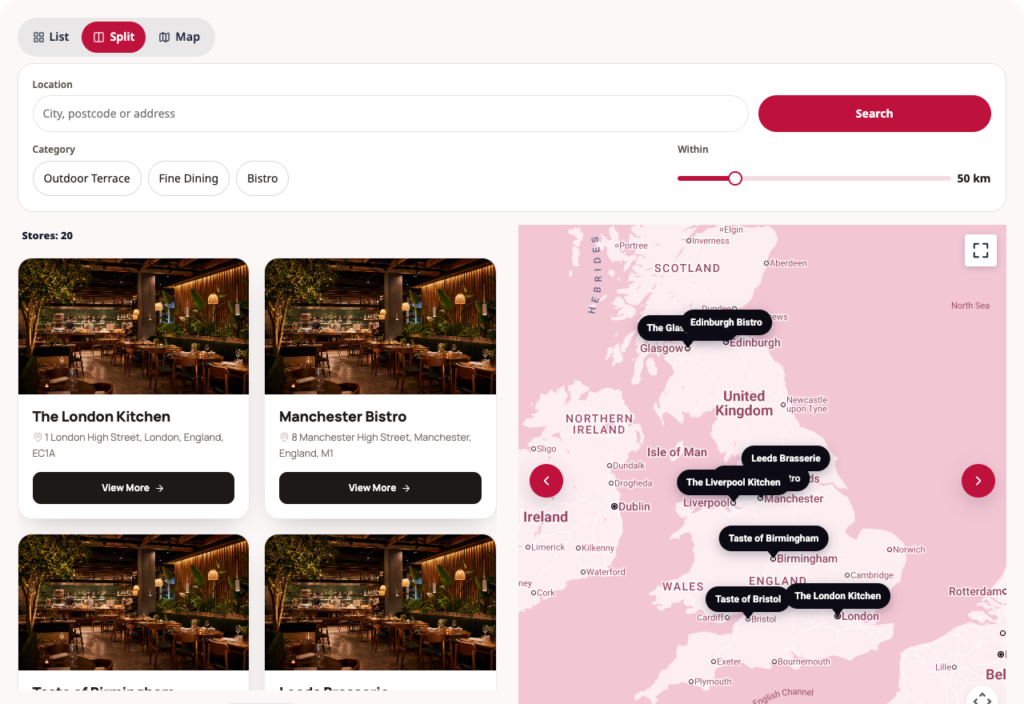Open the Manchester Bistro card photo
The height and width of the screenshot is (704, 1024).
(380, 327)
